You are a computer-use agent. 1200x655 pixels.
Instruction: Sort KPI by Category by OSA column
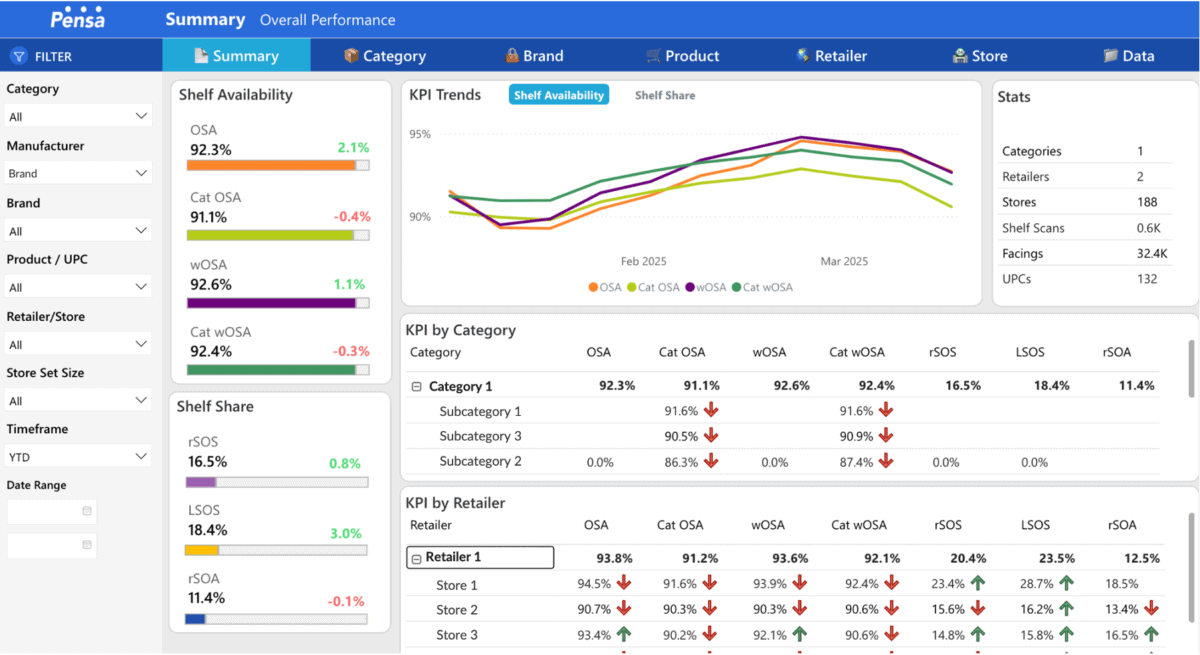click(598, 352)
